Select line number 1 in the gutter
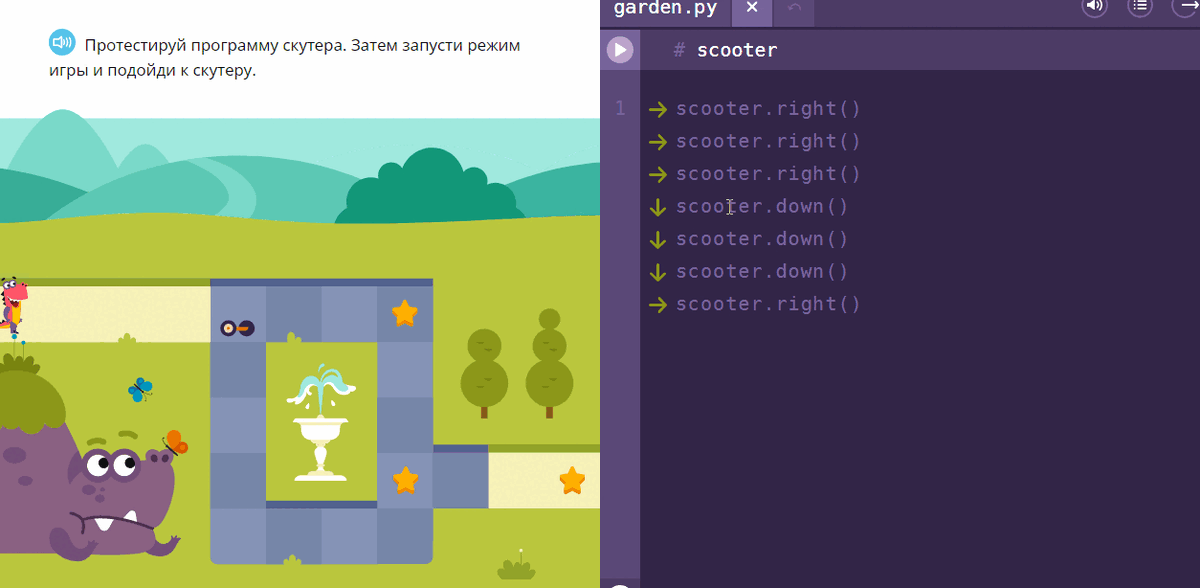Image resolution: width=1200 pixels, height=588 pixels. click(x=620, y=108)
